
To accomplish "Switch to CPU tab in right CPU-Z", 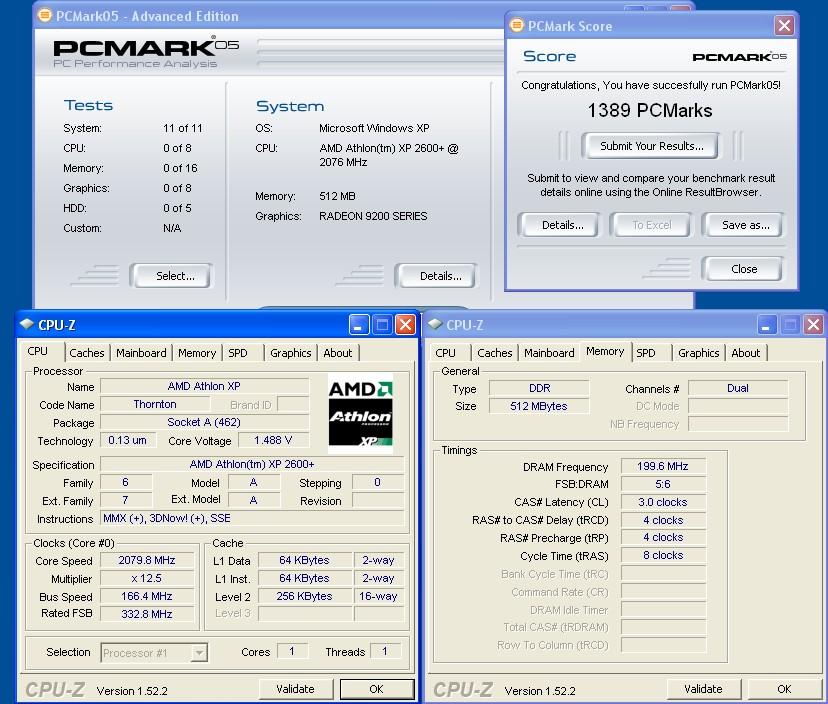I will click(445, 353).
